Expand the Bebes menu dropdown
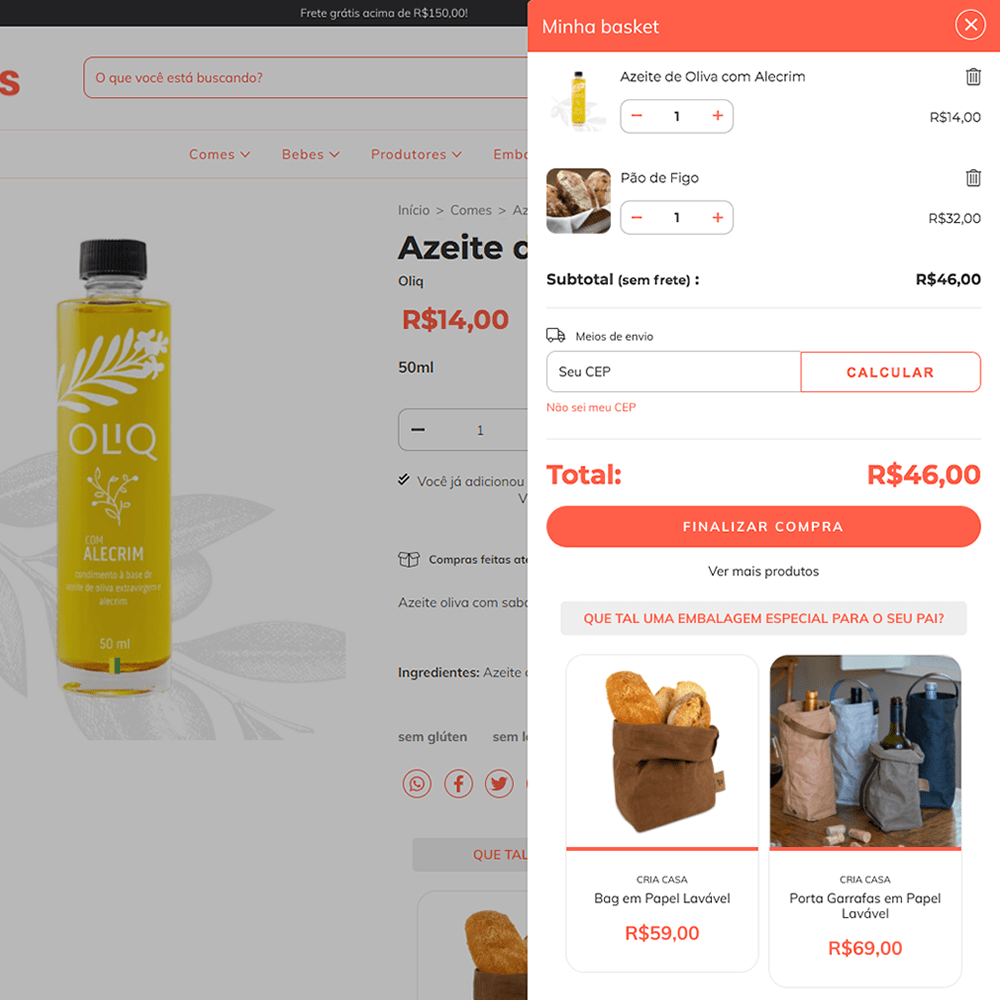Image resolution: width=1000 pixels, height=1000 pixels. click(311, 154)
